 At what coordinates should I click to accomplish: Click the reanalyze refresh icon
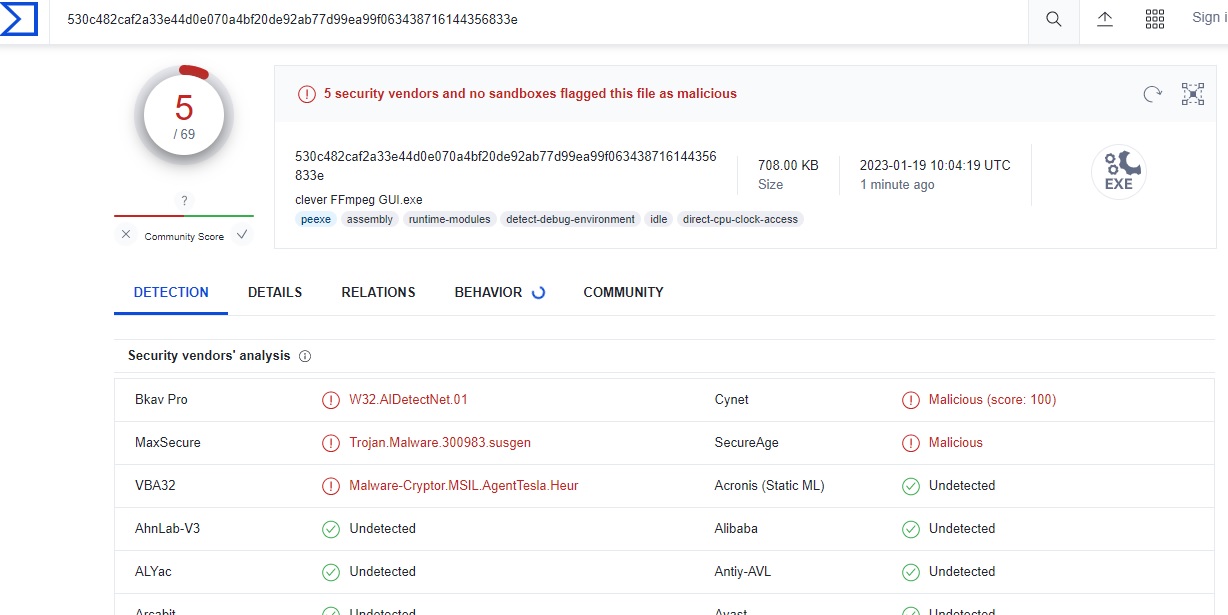point(1153,94)
